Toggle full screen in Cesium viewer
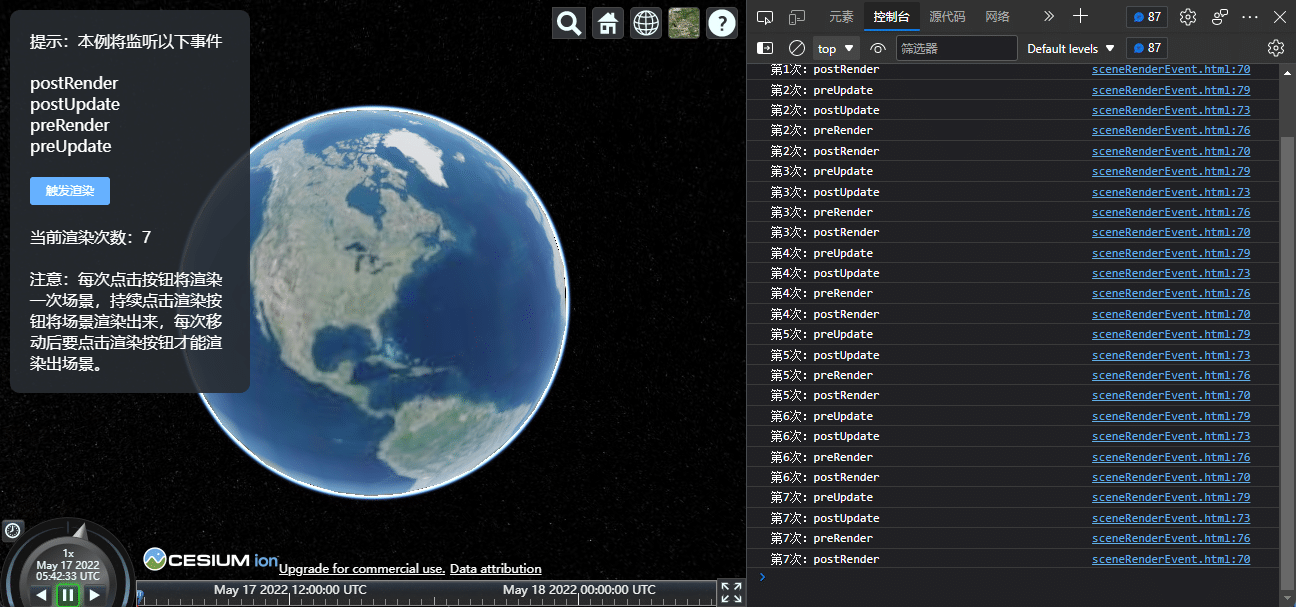The width and height of the screenshot is (1296, 607). coord(732,592)
